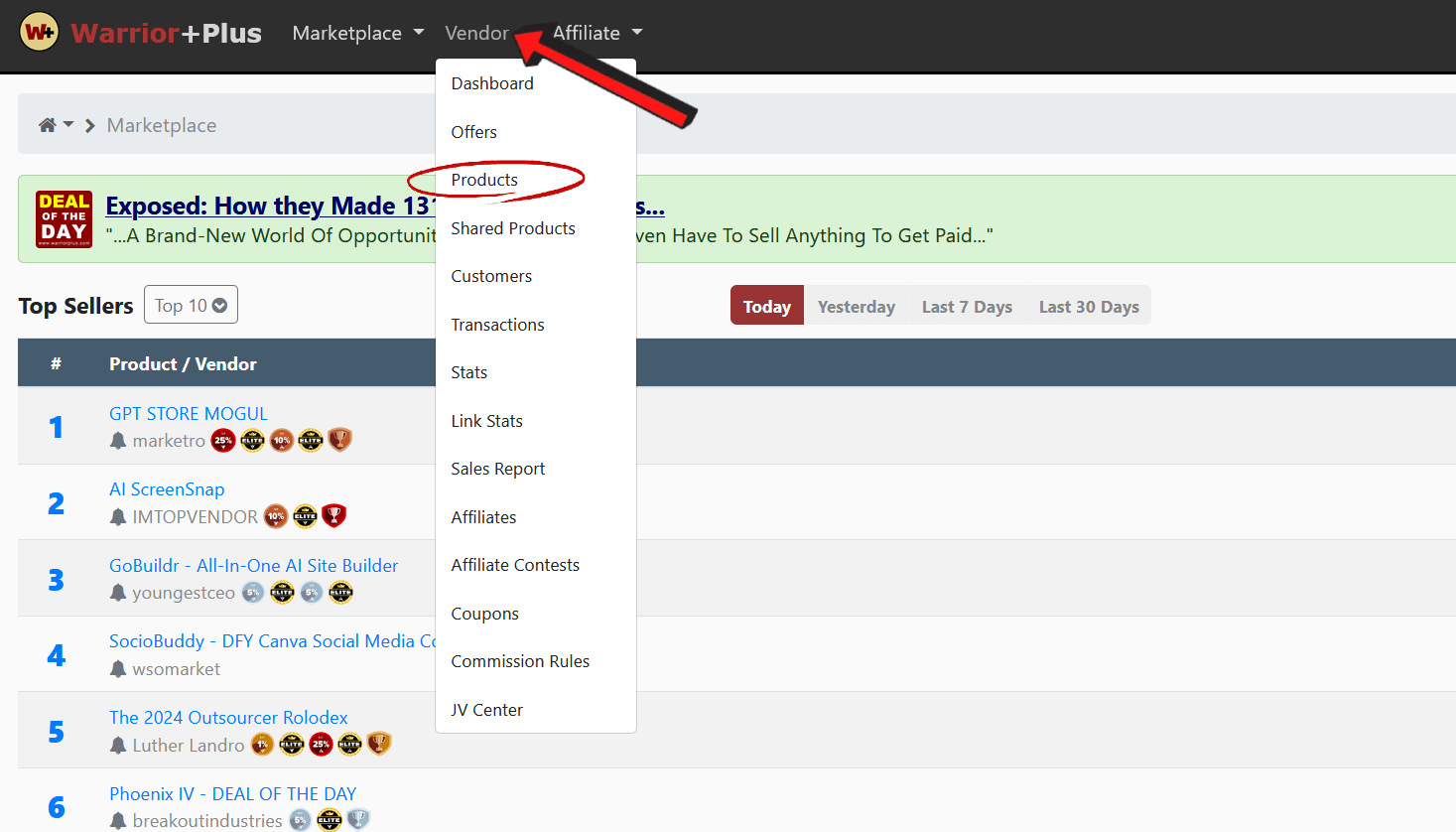The width and height of the screenshot is (1456, 832).
Task: Click the home icon in breadcrumb
Action: pyautogui.click(x=47, y=125)
